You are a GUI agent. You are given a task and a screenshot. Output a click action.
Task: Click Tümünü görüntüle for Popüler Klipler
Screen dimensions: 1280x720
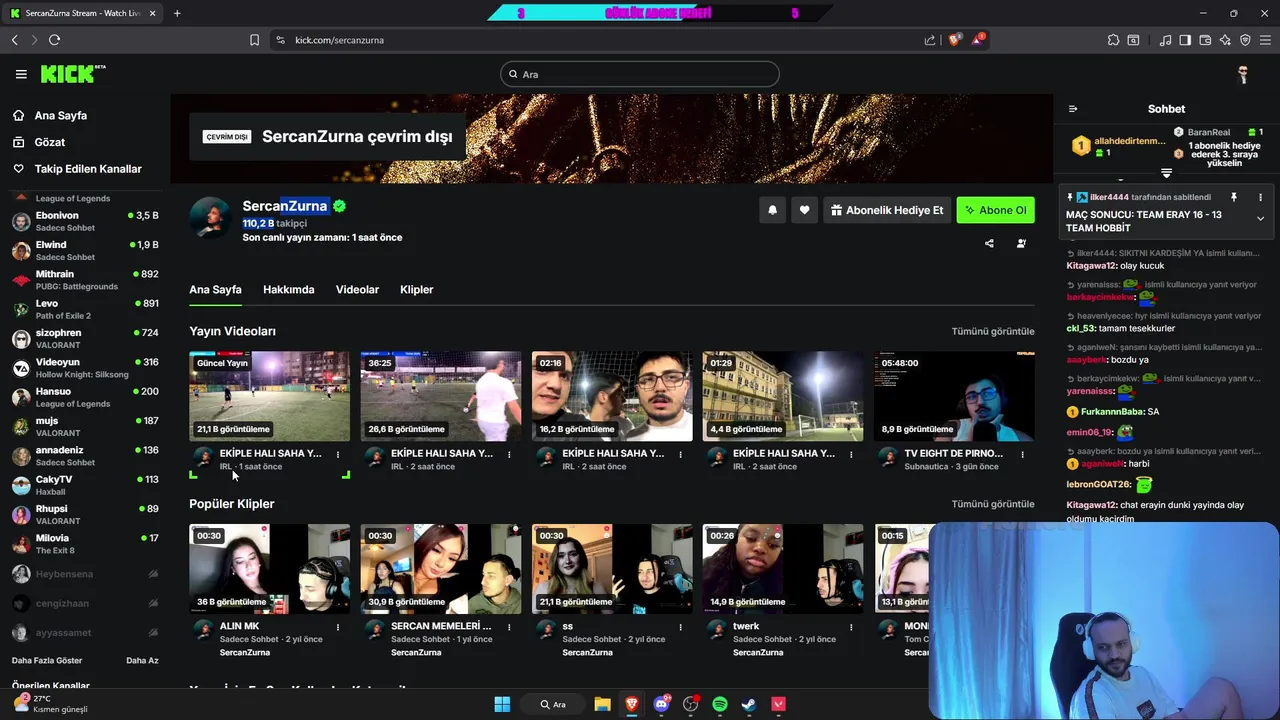[993, 504]
